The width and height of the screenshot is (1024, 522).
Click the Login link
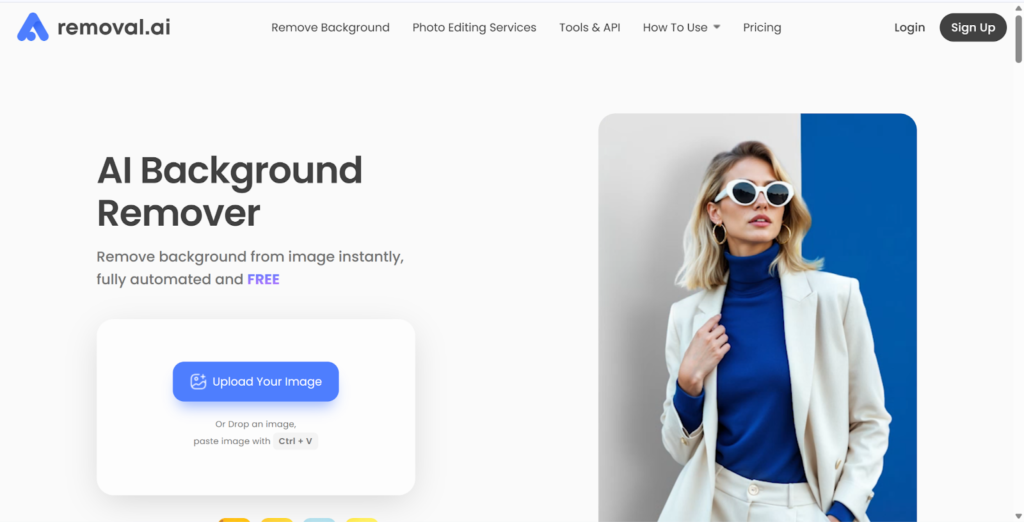coord(909,27)
